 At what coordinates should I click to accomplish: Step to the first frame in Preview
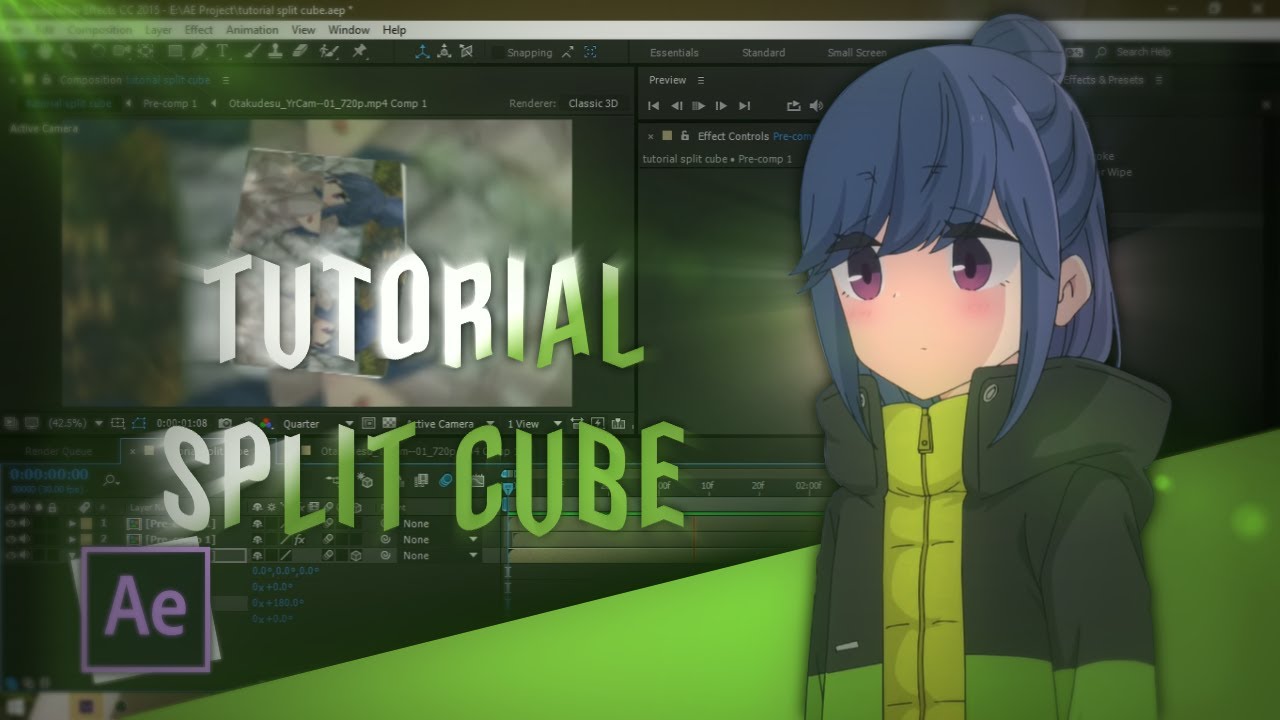[653, 105]
